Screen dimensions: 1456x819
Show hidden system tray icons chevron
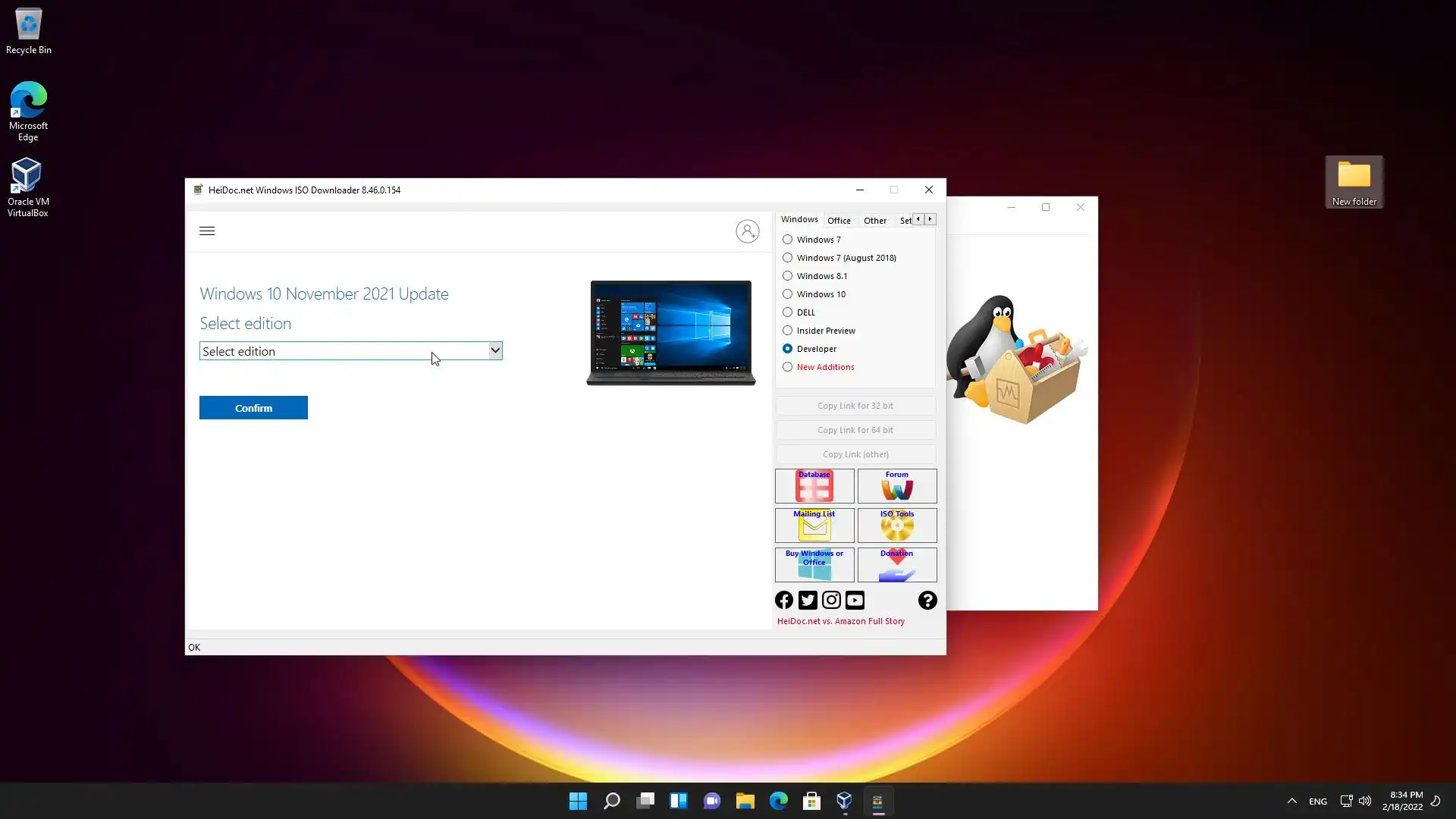coord(1291,801)
